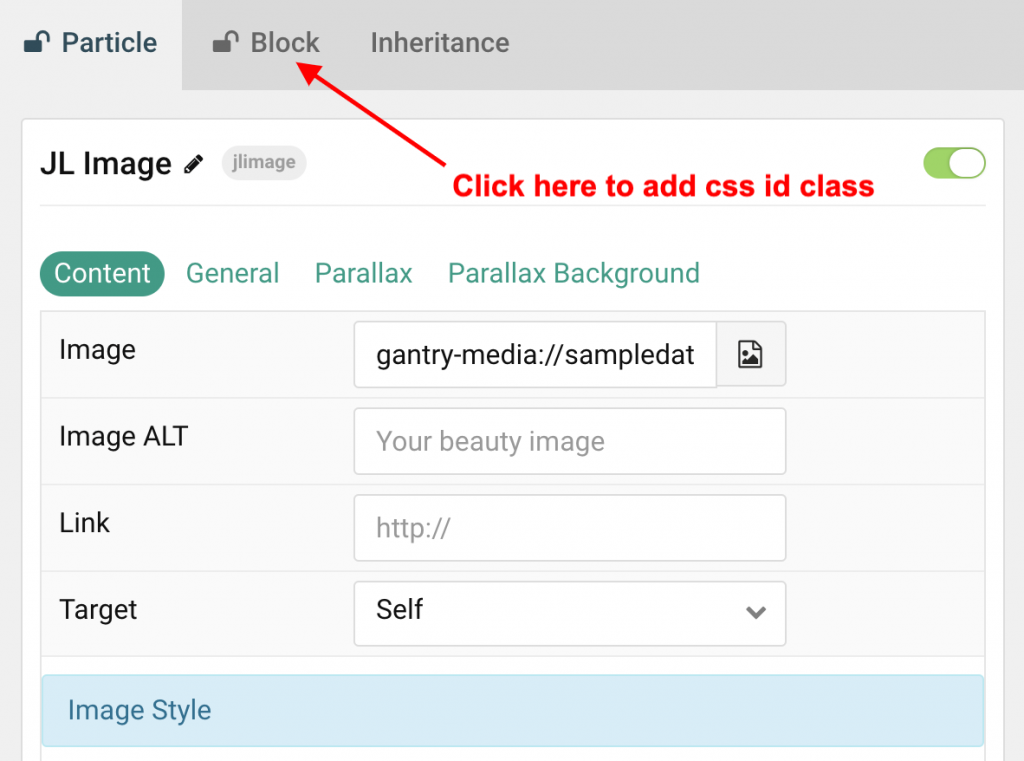Toggle the JL Image particle enabled switch
The image size is (1024, 761).
[x=954, y=164]
